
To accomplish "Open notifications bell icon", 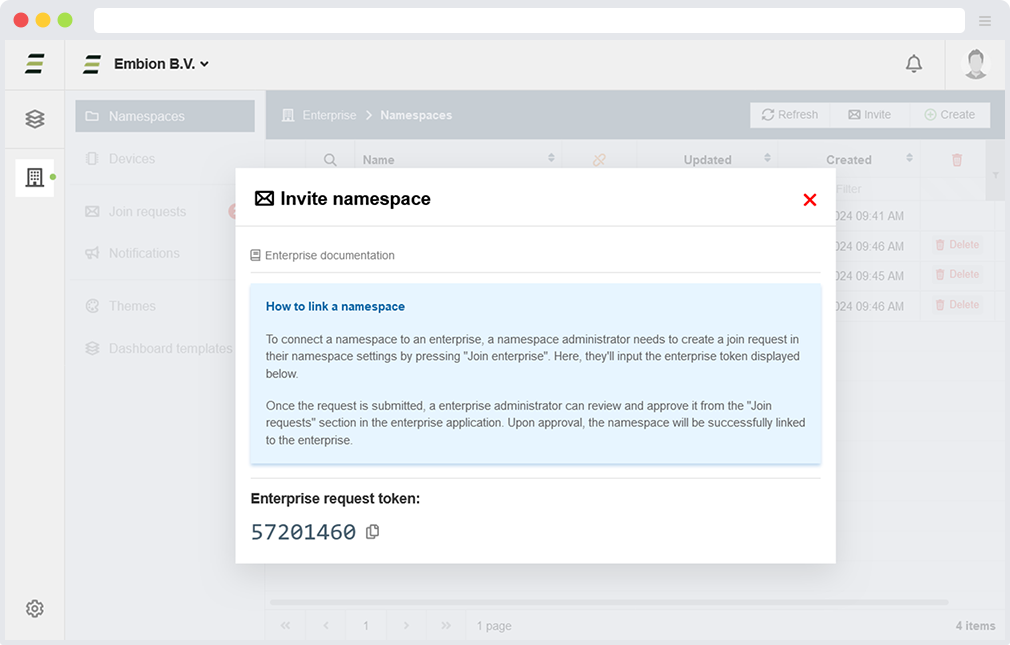I will 913,64.
